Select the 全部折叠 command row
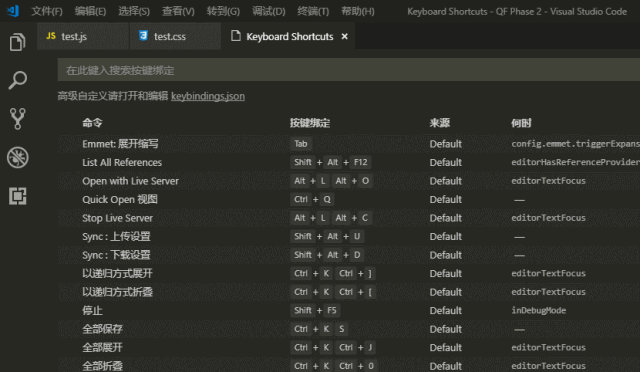The image size is (640, 372). 349,365
